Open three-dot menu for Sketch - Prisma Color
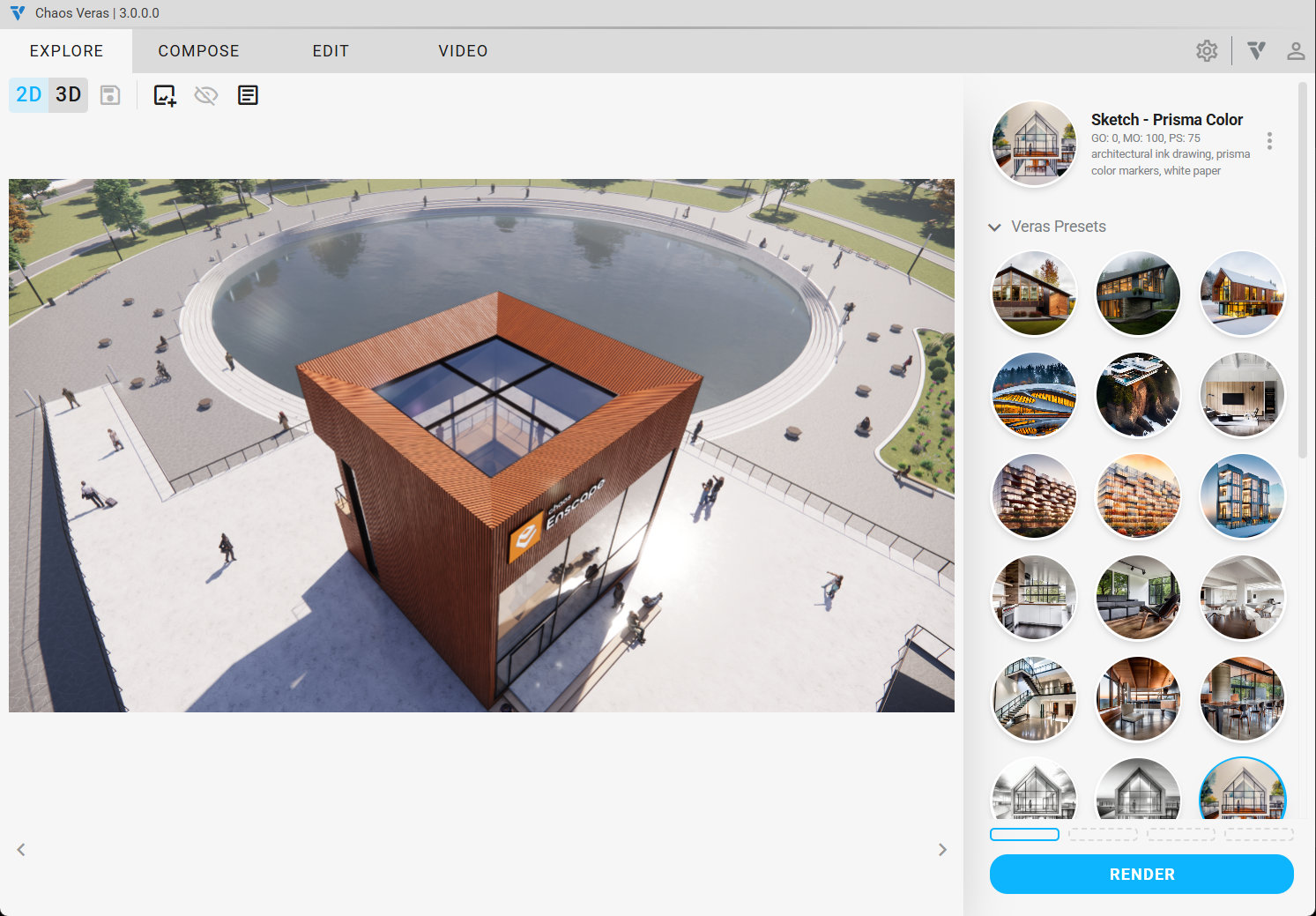The image size is (1316, 916). pos(1269,141)
